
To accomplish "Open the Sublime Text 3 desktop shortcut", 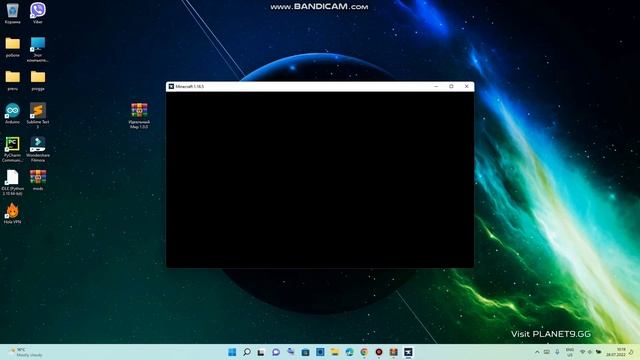I will [38, 116].
